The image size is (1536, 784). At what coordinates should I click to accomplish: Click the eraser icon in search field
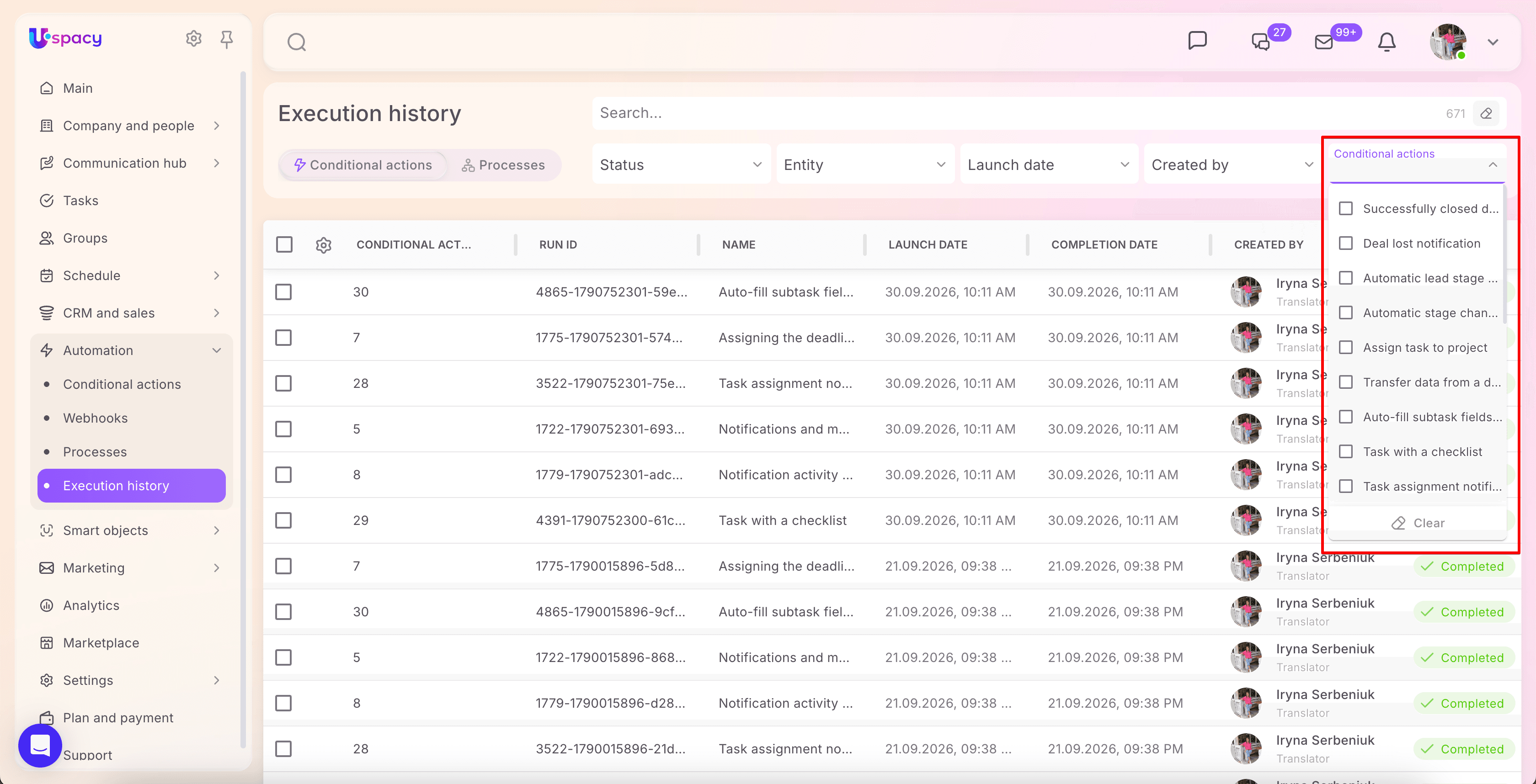point(1487,113)
